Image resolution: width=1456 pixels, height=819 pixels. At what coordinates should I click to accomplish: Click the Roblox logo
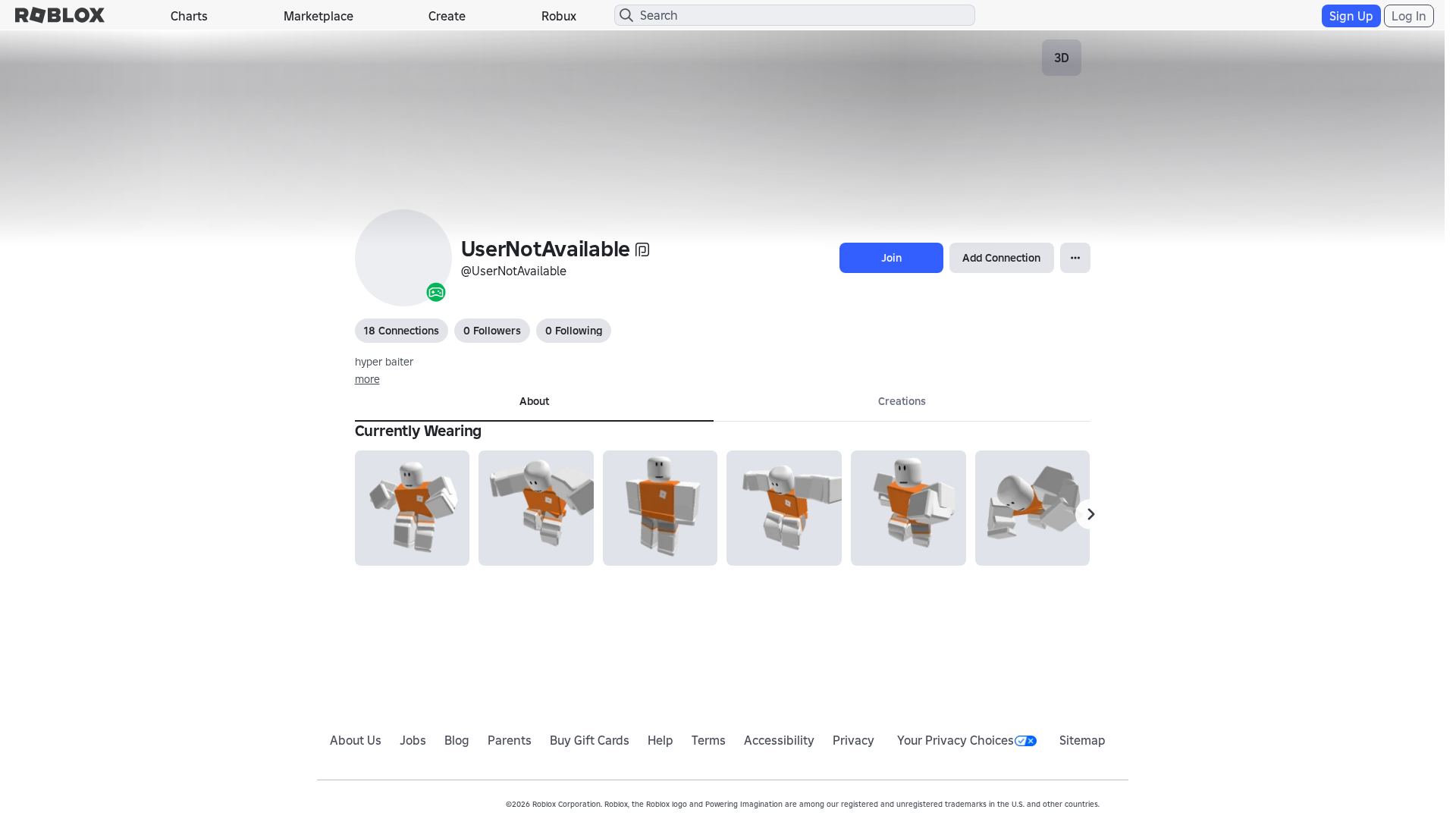60,15
